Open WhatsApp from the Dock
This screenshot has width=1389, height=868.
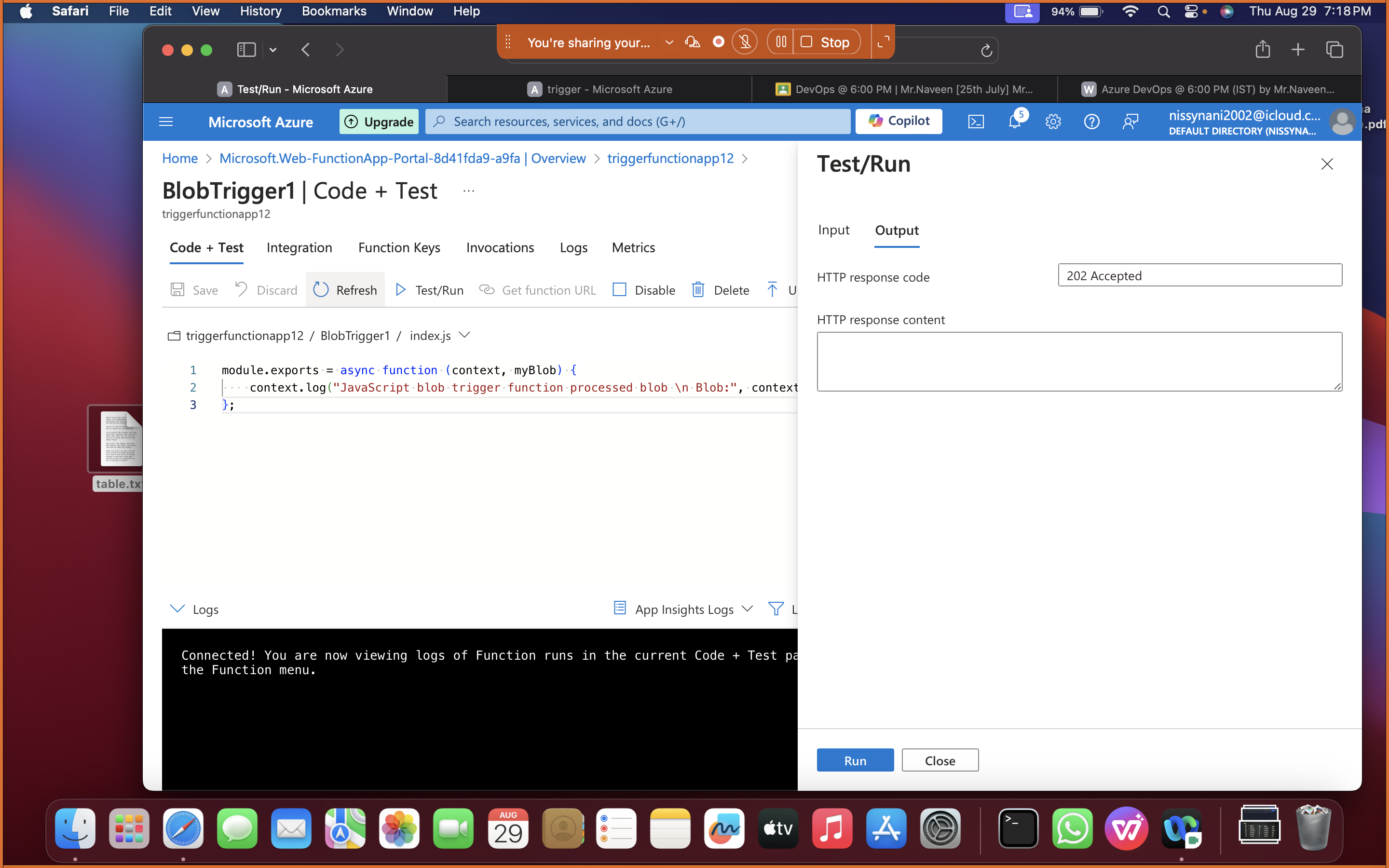pyautogui.click(x=1072, y=828)
